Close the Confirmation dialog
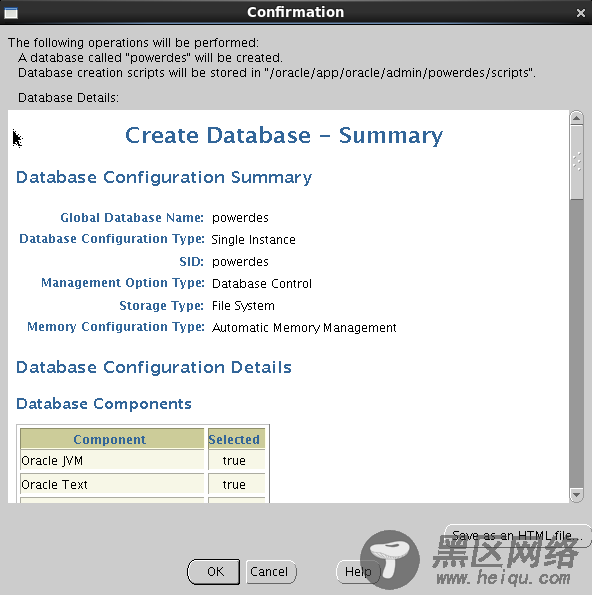Image resolution: width=592 pixels, height=595 pixels. click(581, 13)
